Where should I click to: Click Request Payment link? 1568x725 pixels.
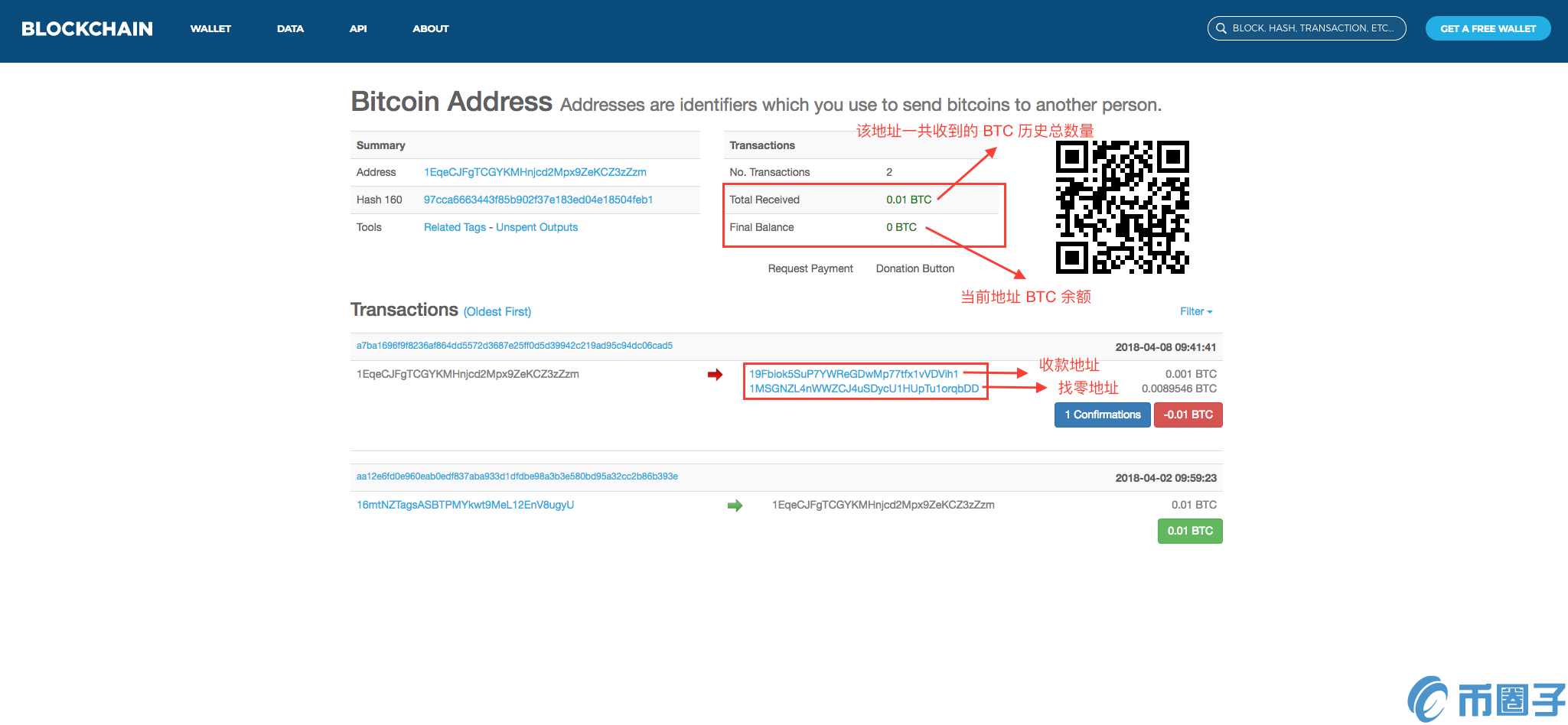coord(810,268)
